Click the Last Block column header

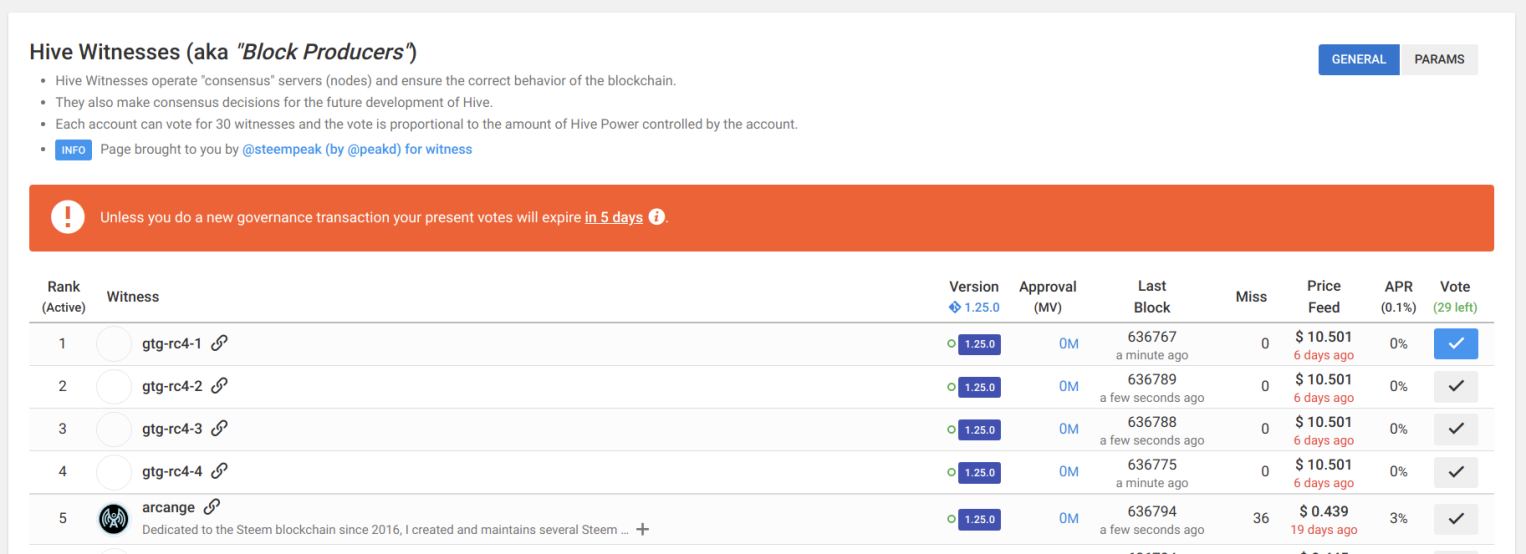click(x=1152, y=297)
